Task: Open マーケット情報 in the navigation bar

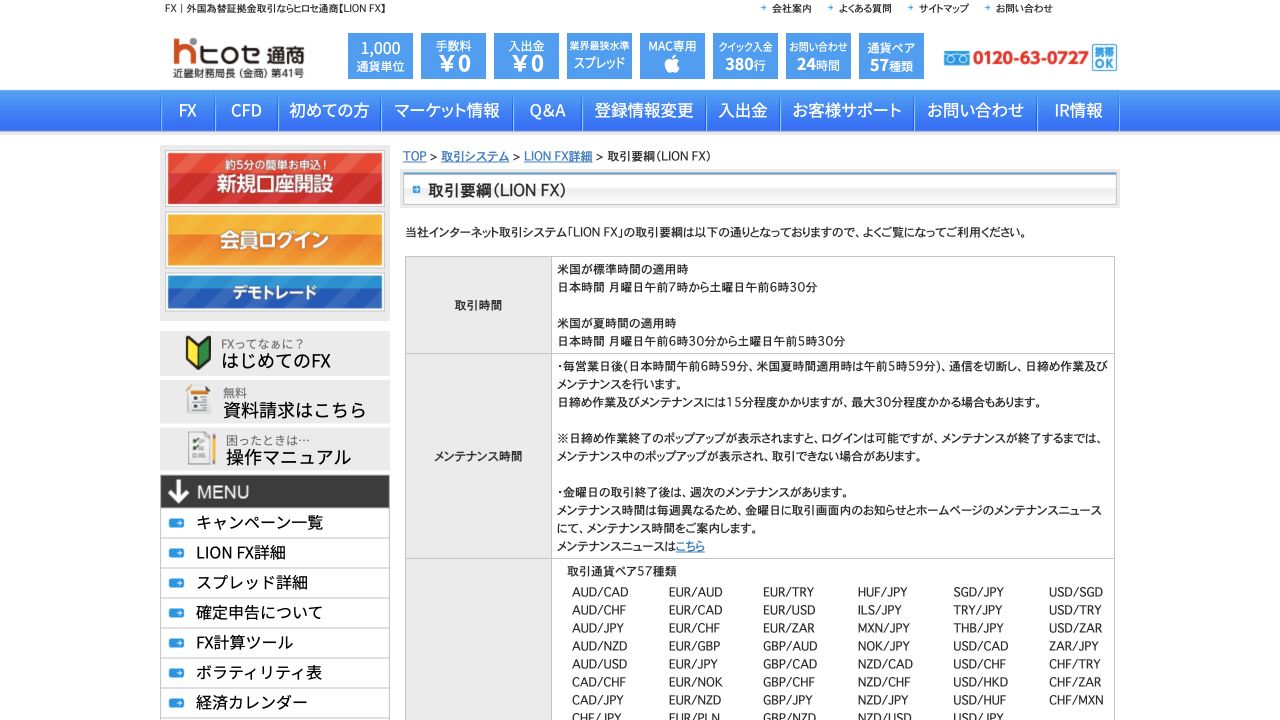Action: pyautogui.click(x=447, y=111)
